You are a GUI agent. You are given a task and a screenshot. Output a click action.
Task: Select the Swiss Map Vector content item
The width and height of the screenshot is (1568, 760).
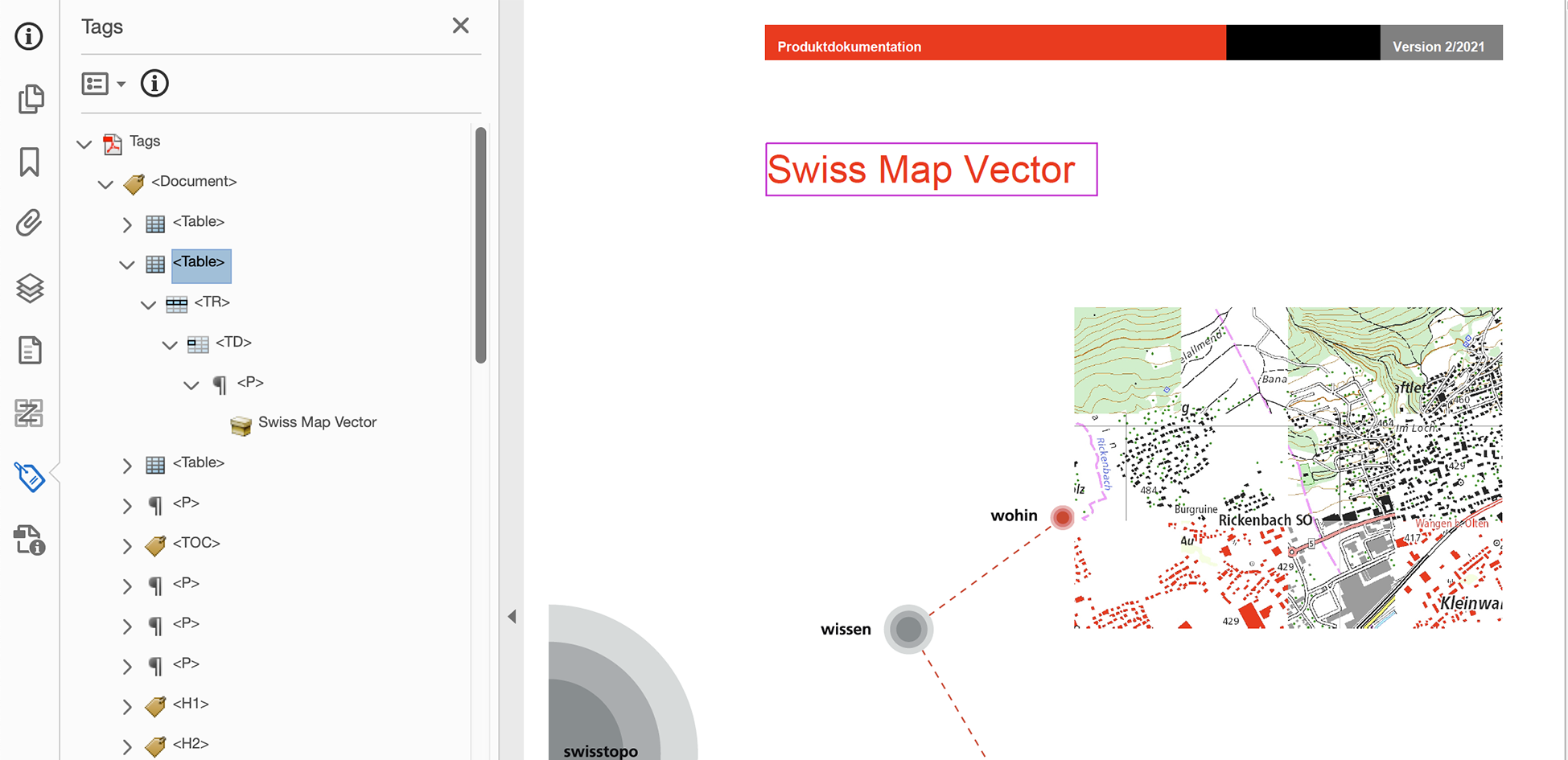(x=317, y=423)
